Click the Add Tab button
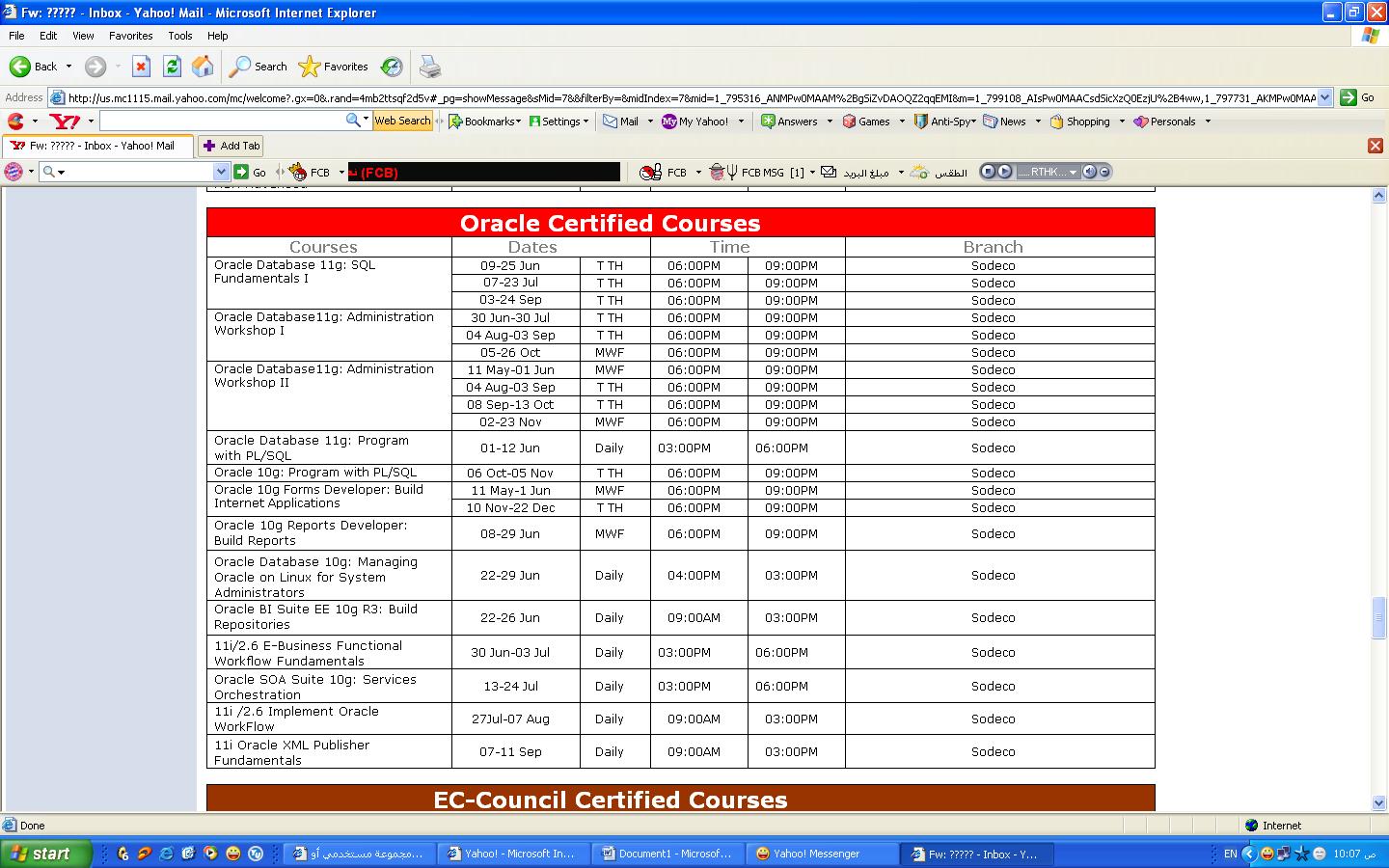 click(x=231, y=146)
